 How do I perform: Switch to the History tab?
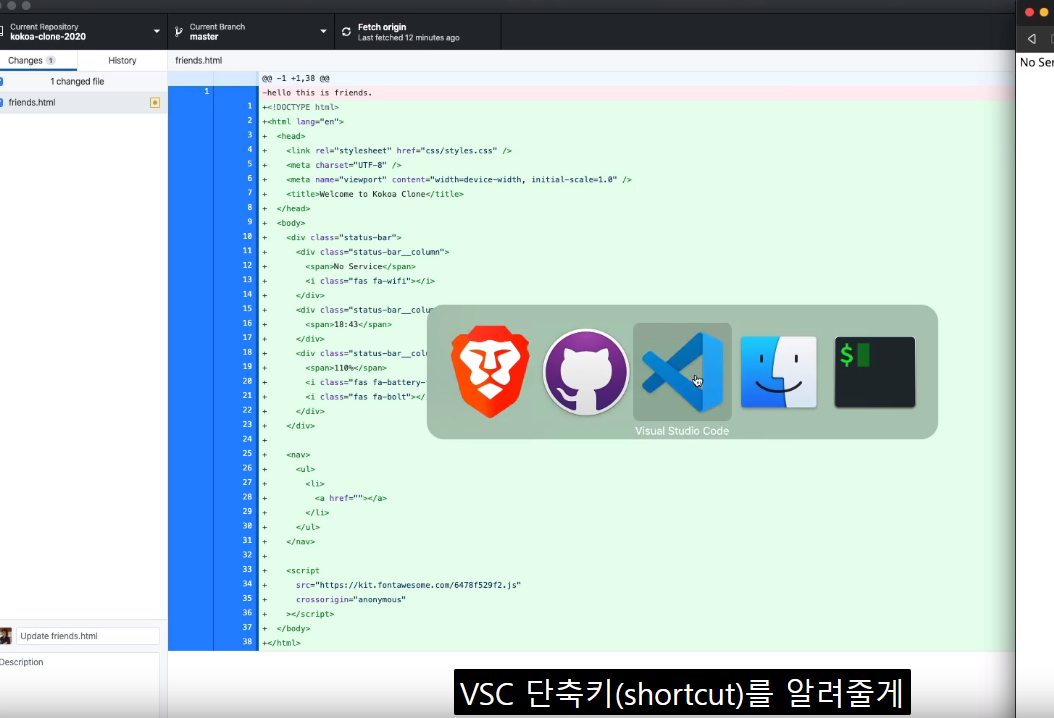pyautogui.click(x=122, y=61)
